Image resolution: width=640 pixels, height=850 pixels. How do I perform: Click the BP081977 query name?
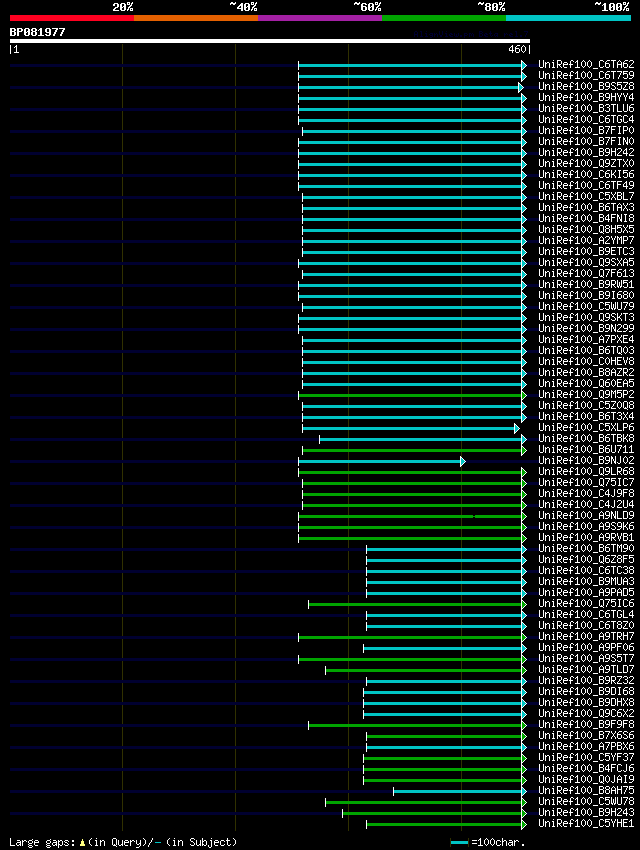[37, 32]
